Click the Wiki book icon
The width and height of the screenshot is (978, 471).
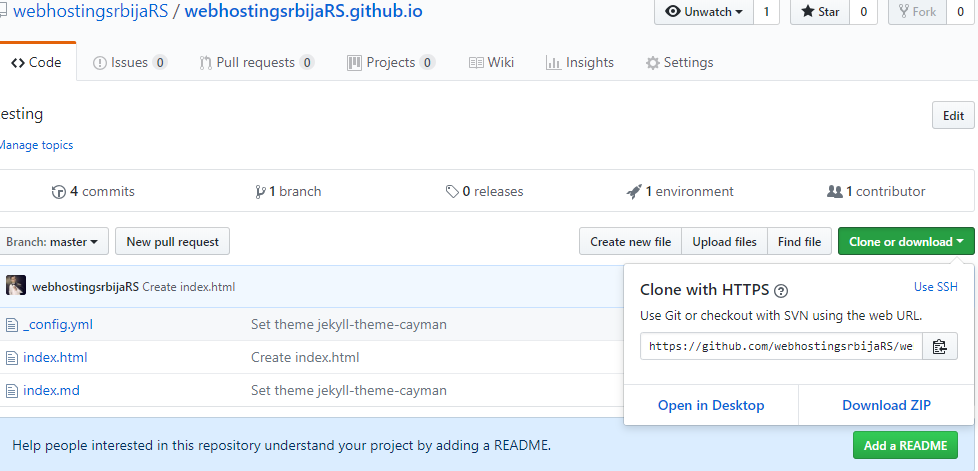(x=476, y=62)
